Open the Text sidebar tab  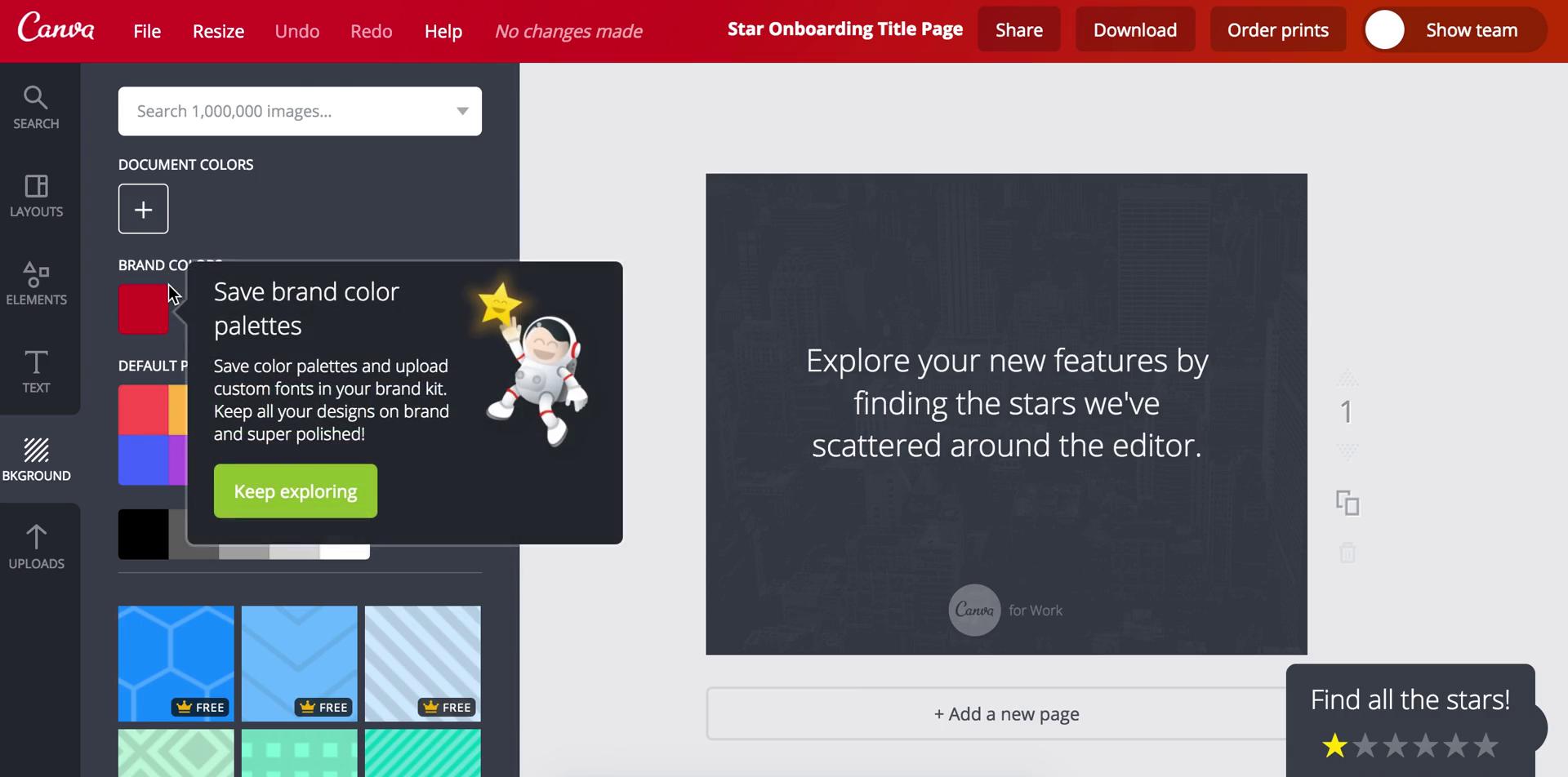(36, 371)
